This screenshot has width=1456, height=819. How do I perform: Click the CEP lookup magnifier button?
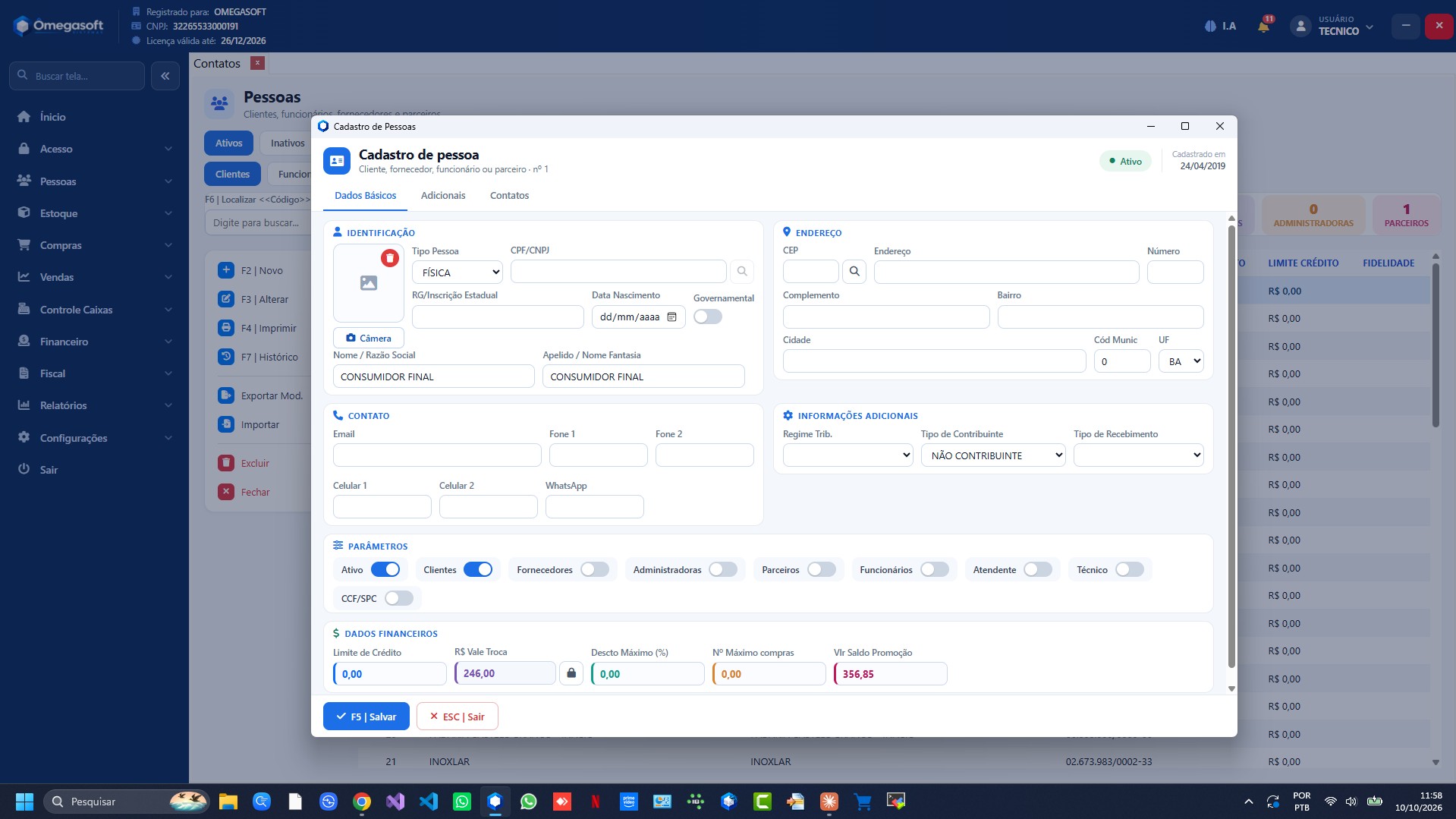click(x=854, y=272)
